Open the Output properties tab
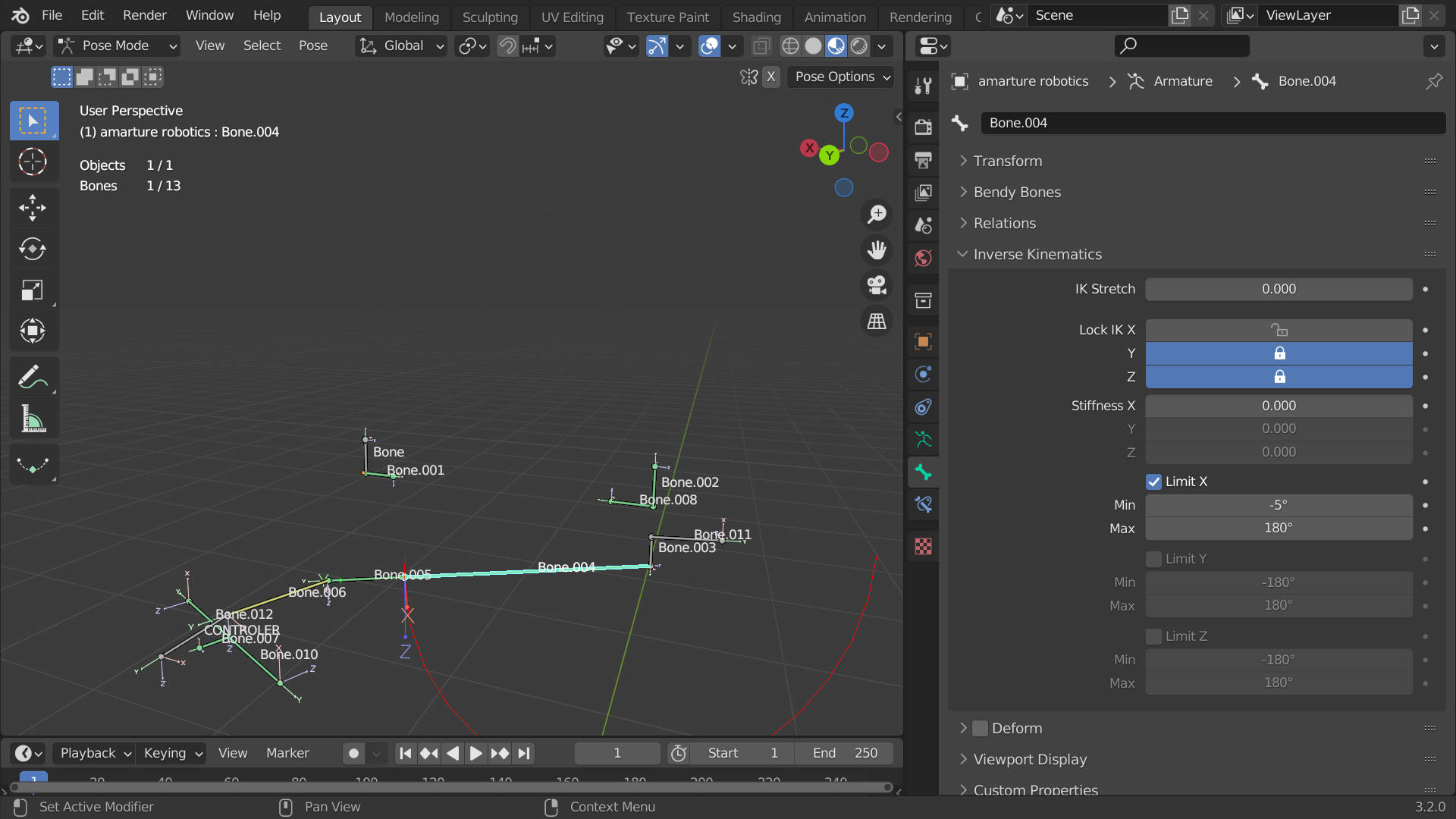This screenshot has height=819, width=1456. pyautogui.click(x=923, y=160)
